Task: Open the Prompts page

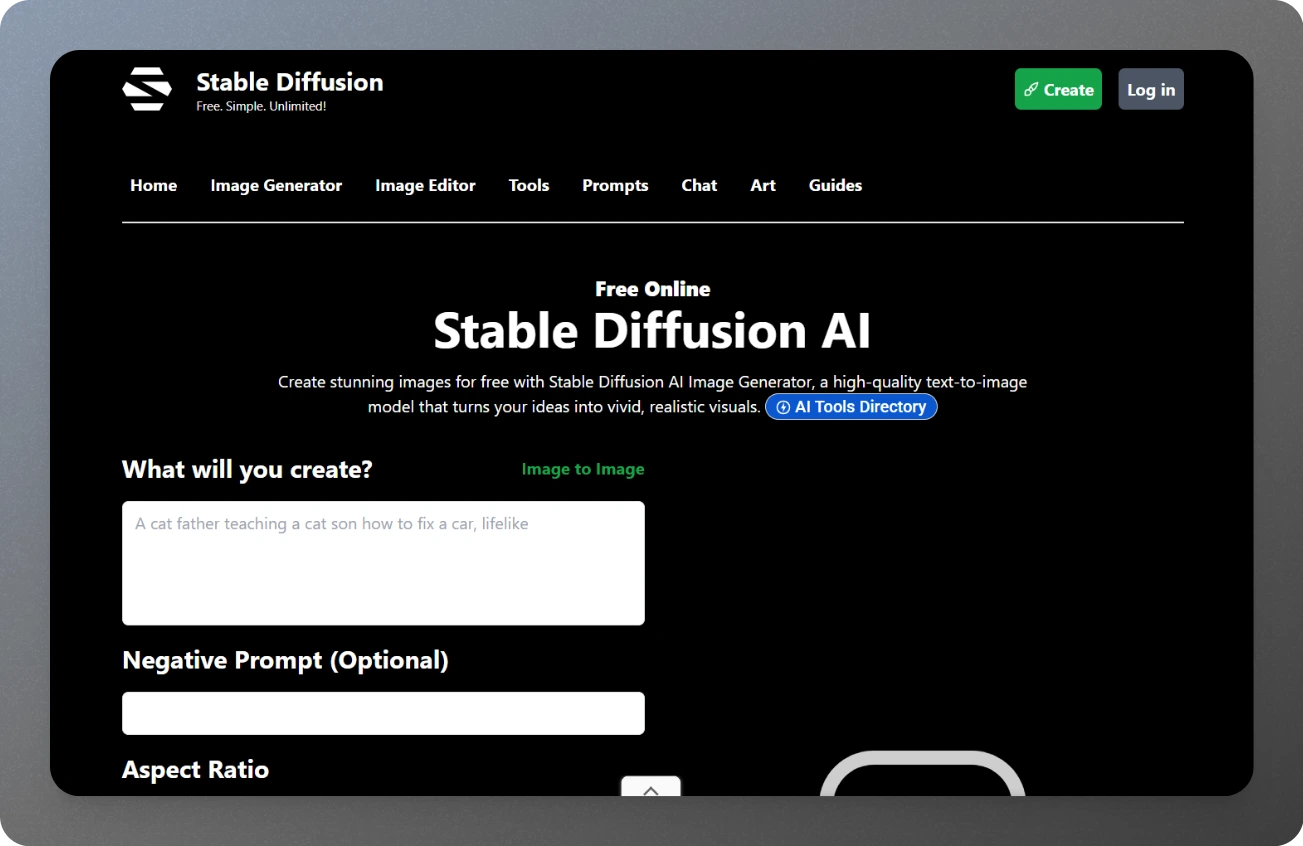Action: pyautogui.click(x=614, y=185)
